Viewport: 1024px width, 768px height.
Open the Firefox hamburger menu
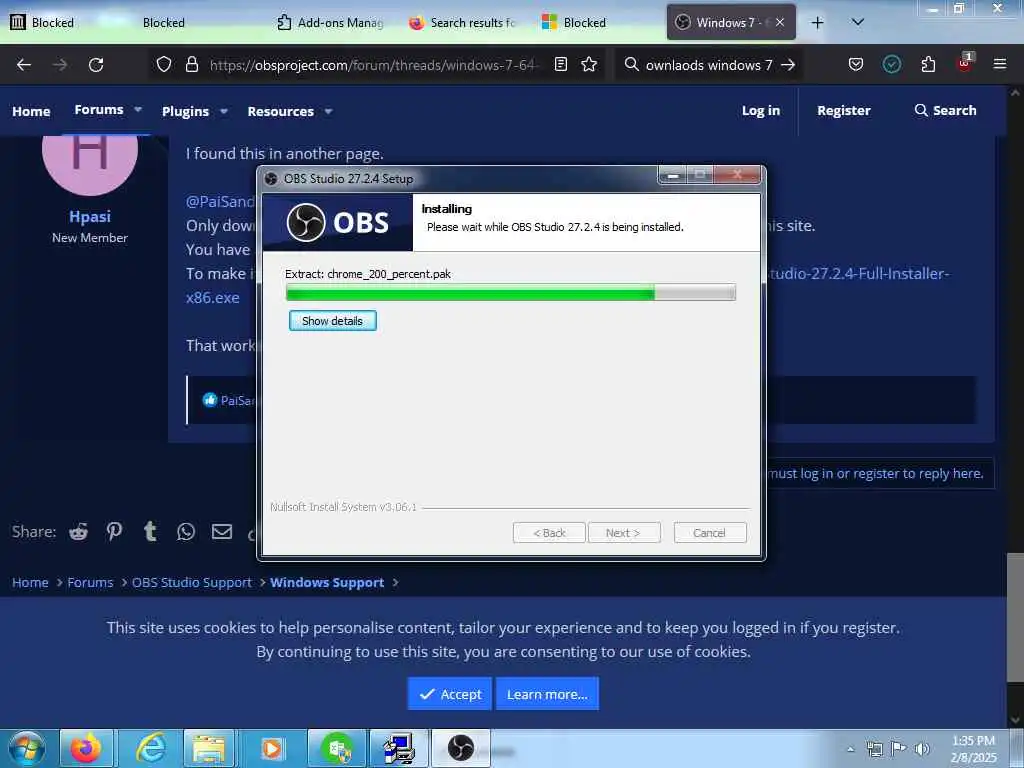coord(999,64)
